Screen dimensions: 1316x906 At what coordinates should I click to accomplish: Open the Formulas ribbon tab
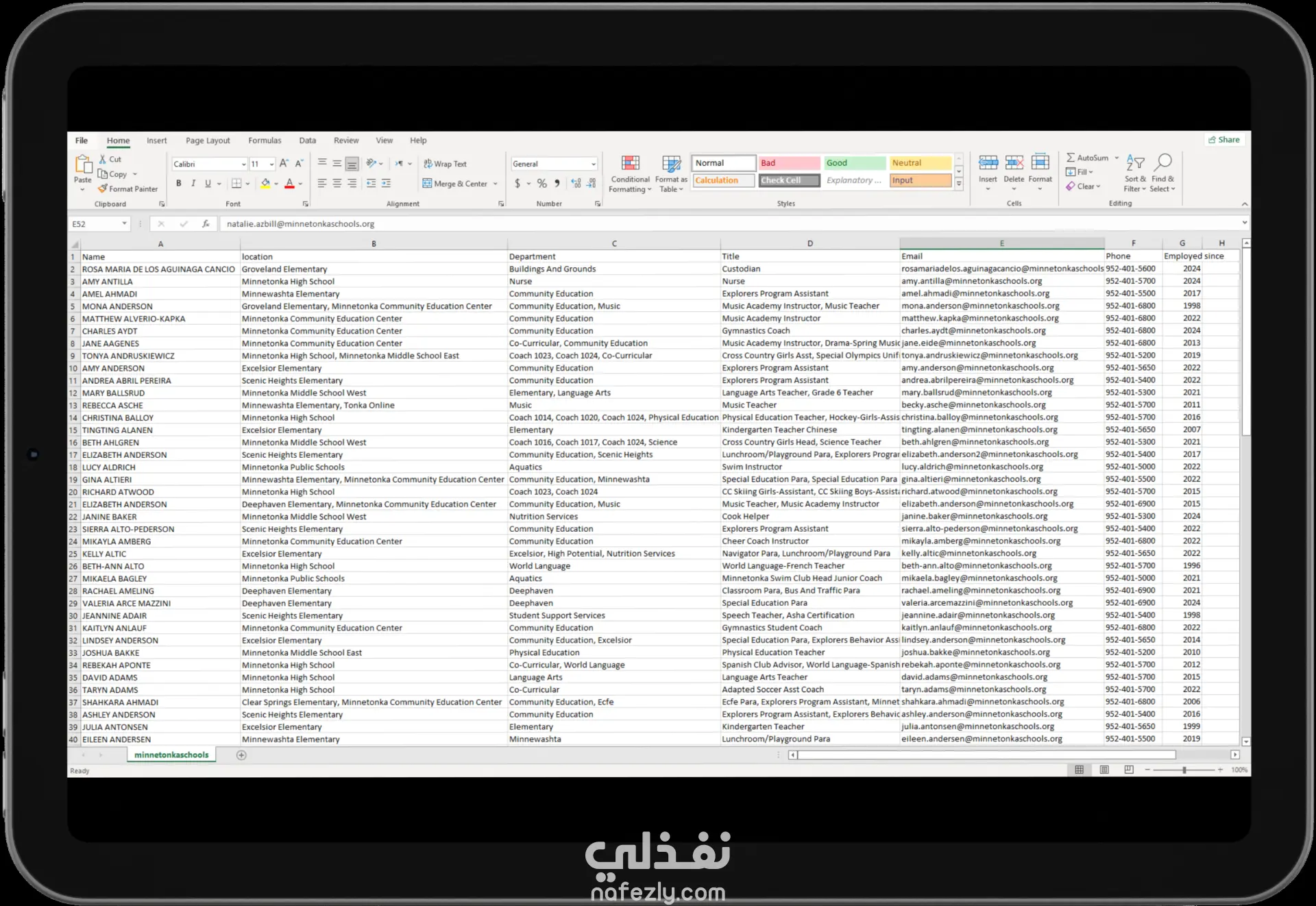click(x=265, y=140)
